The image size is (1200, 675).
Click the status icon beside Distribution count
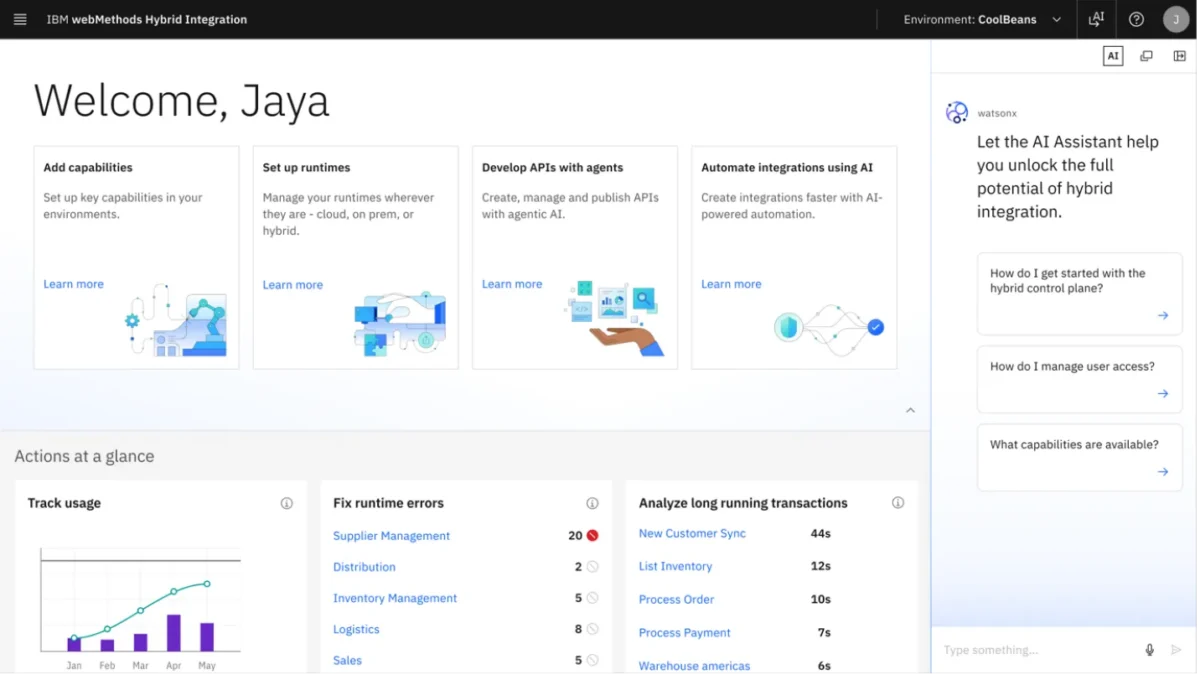(x=592, y=567)
